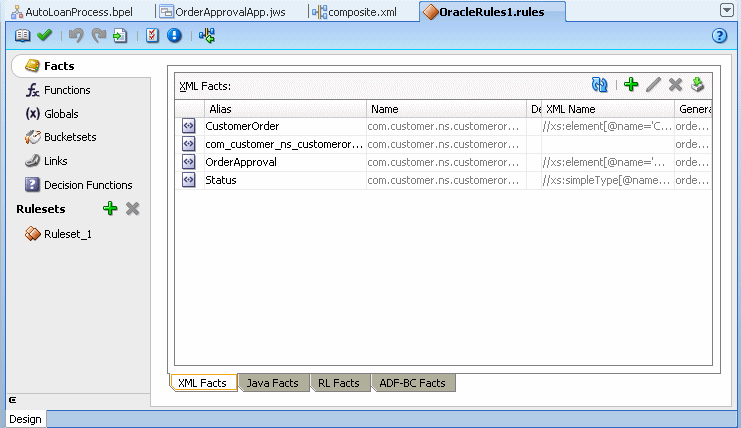Click the red checklist toolbar icon
This screenshot has height=428, width=741.
[x=152, y=35]
